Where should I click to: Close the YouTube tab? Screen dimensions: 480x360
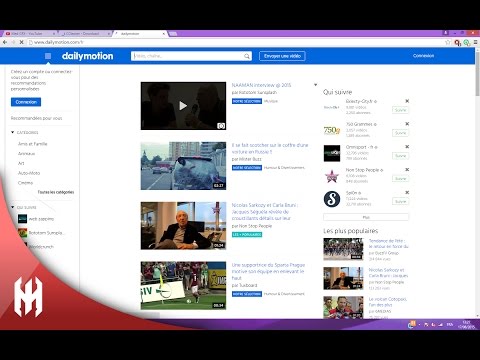tap(54, 34)
